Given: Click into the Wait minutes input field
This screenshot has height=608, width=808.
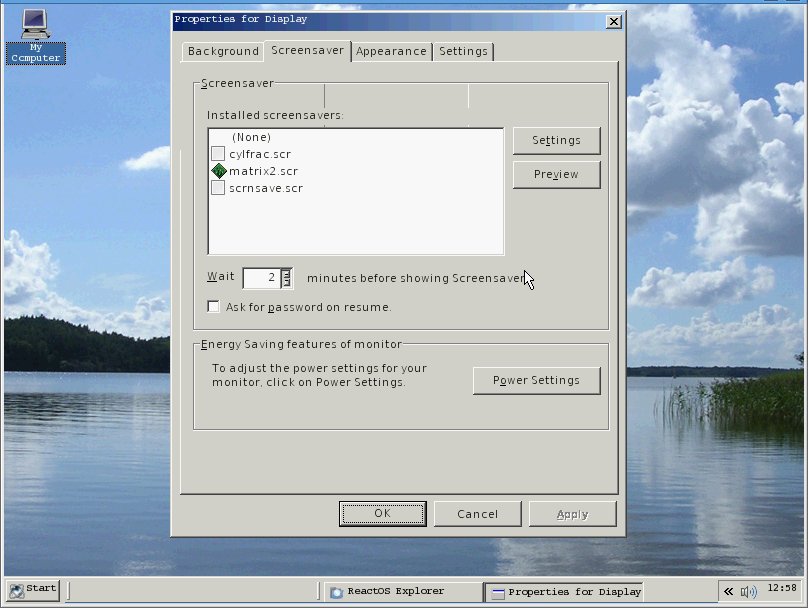Looking at the screenshot, I should [261, 278].
